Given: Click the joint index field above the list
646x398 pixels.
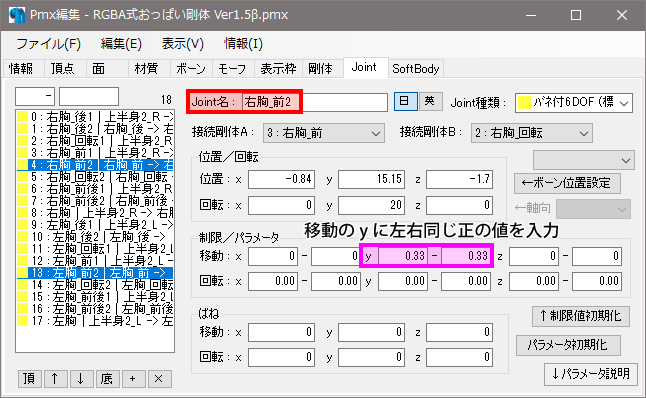Looking at the screenshot, I should (35, 96).
